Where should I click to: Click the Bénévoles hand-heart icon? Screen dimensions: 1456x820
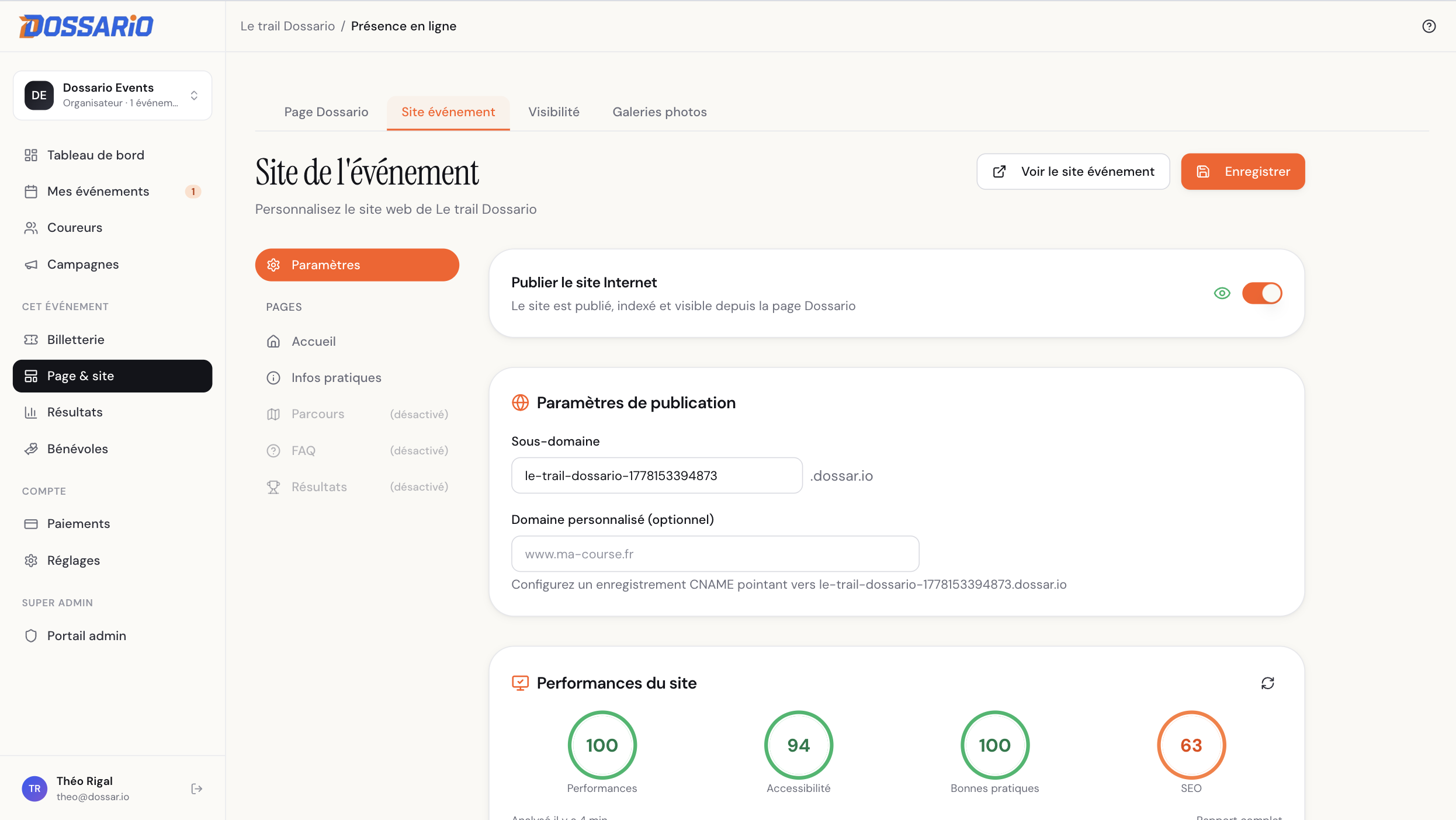[31, 449]
